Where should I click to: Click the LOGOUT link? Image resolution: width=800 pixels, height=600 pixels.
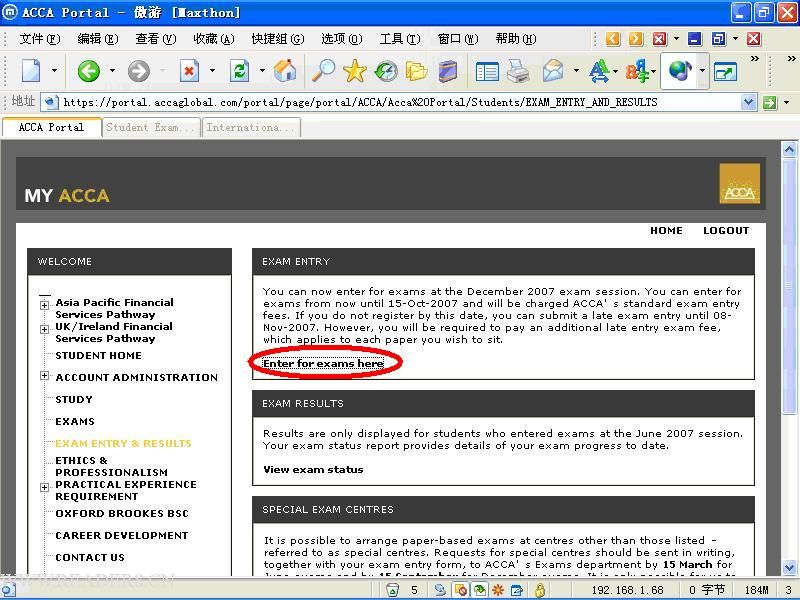pos(726,231)
